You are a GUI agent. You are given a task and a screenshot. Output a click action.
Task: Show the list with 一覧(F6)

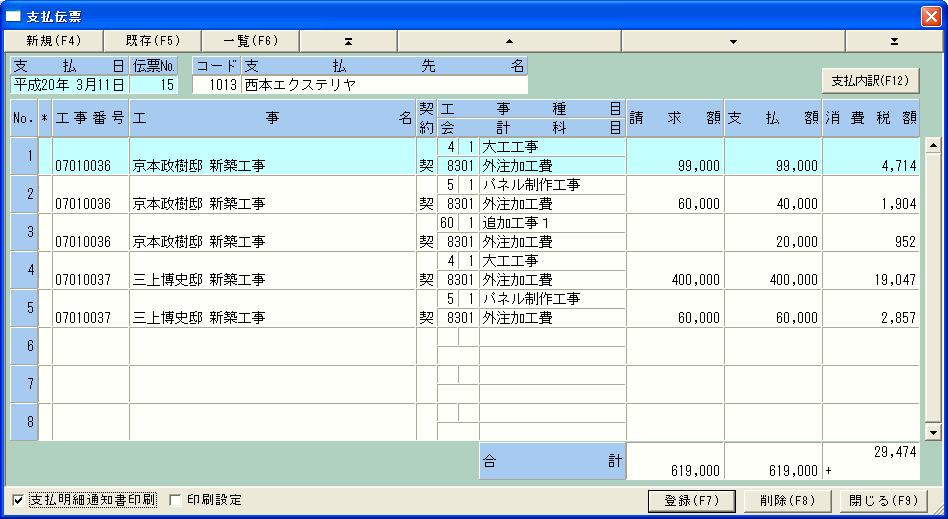pyautogui.click(x=250, y=41)
